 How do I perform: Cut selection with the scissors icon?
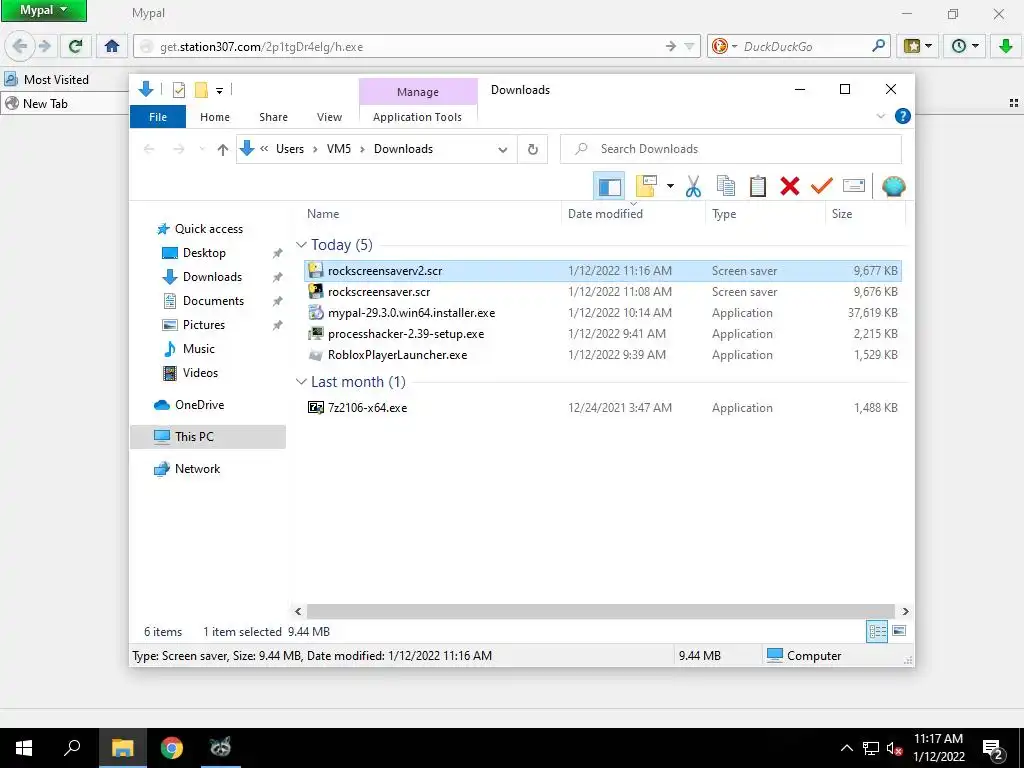(x=694, y=187)
